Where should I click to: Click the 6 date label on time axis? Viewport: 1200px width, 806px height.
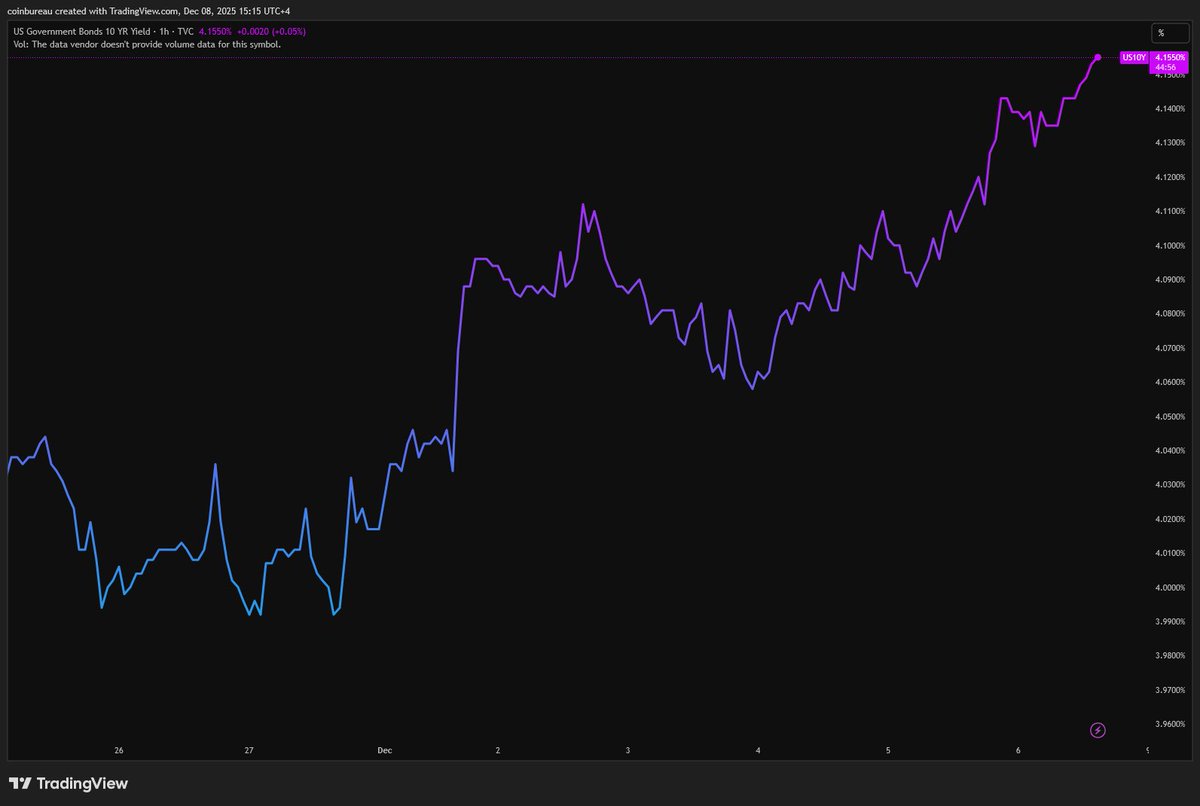[1018, 750]
